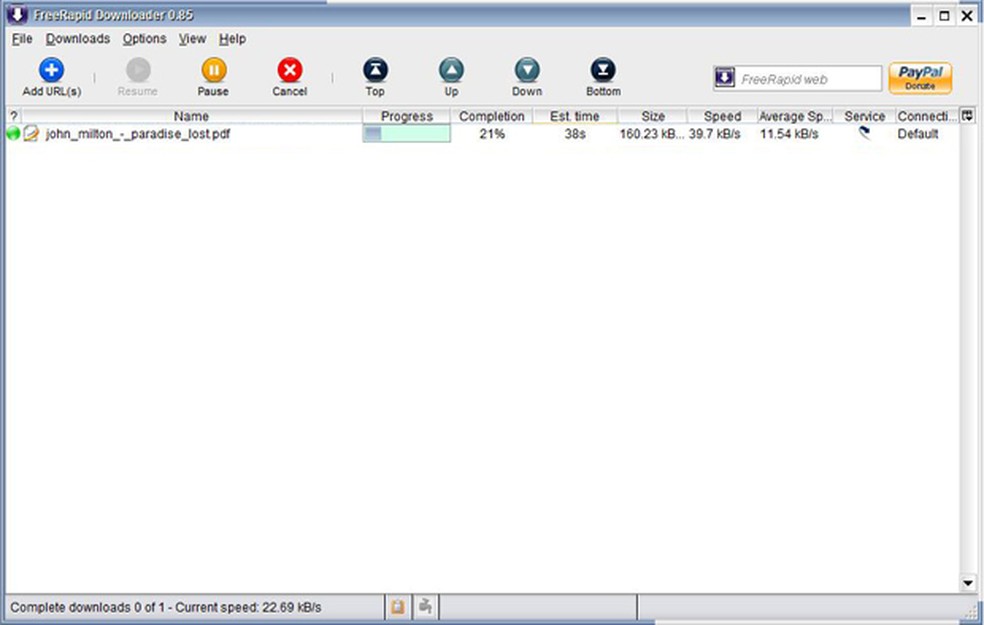Move selected download Up
The image size is (984, 625).
click(451, 77)
